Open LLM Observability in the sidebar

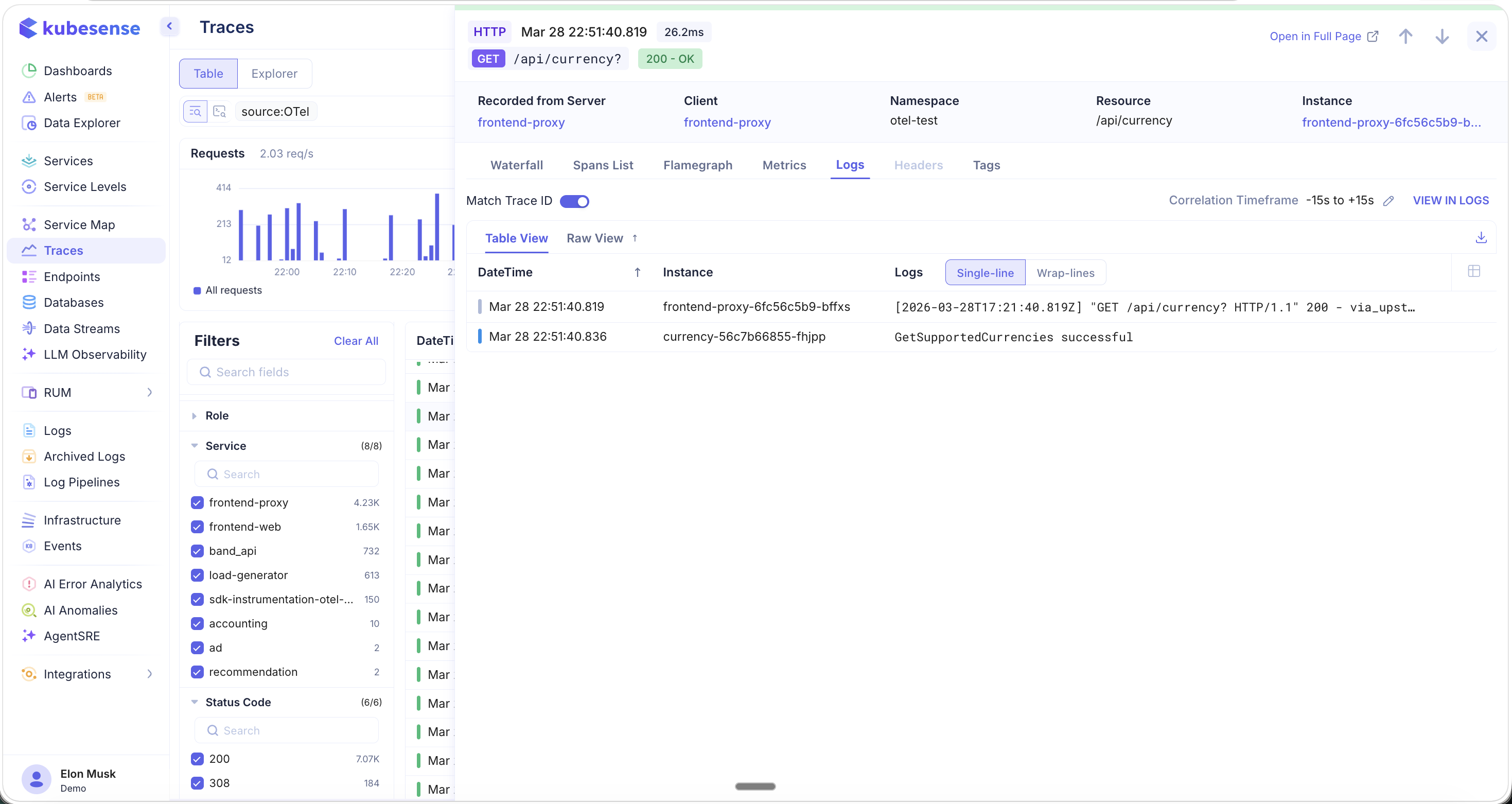coord(95,355)
